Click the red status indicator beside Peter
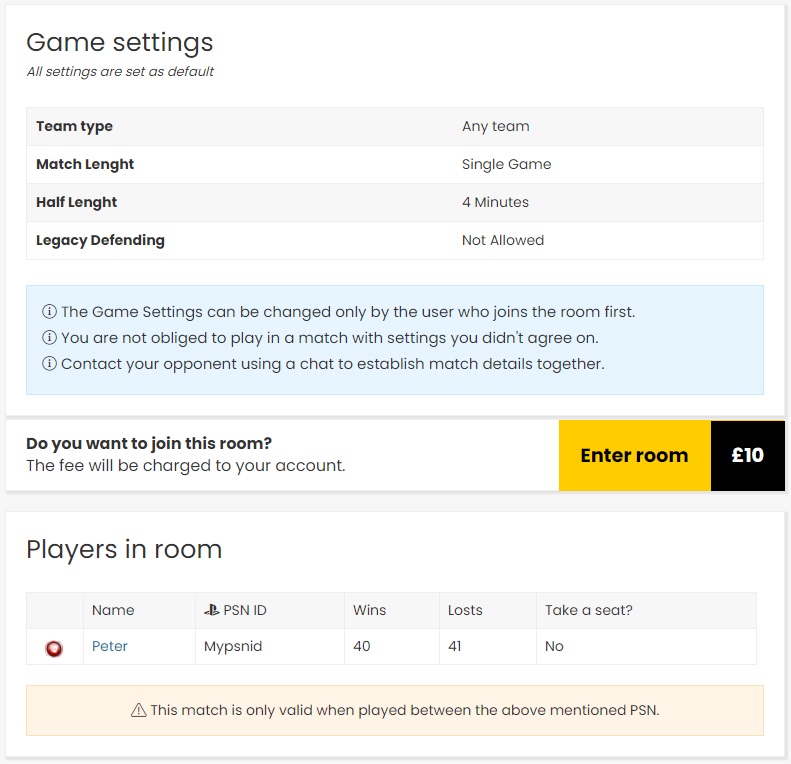791x764 pixels. (x=54, y=648)
